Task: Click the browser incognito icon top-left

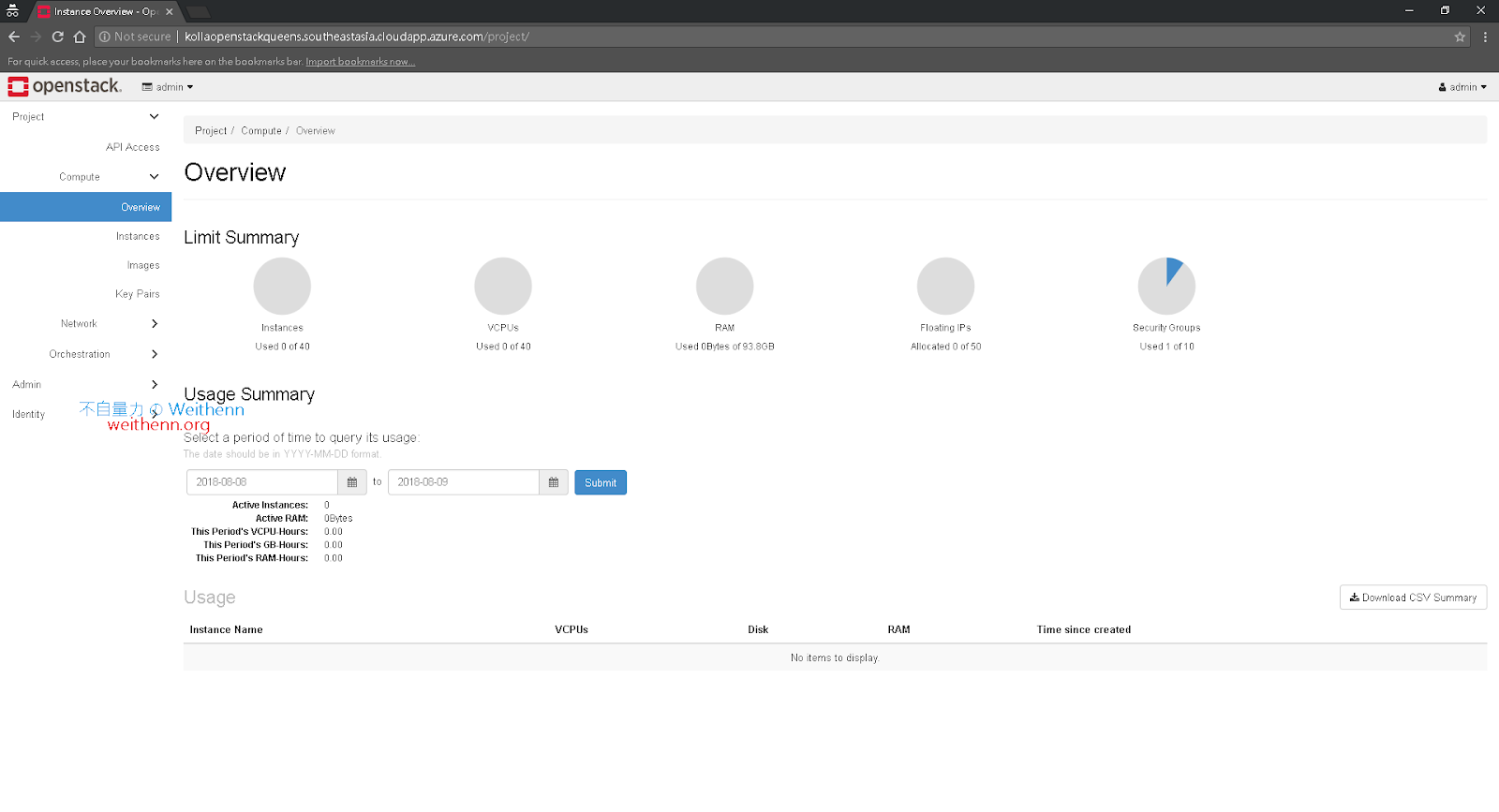Action: (12, 11)
